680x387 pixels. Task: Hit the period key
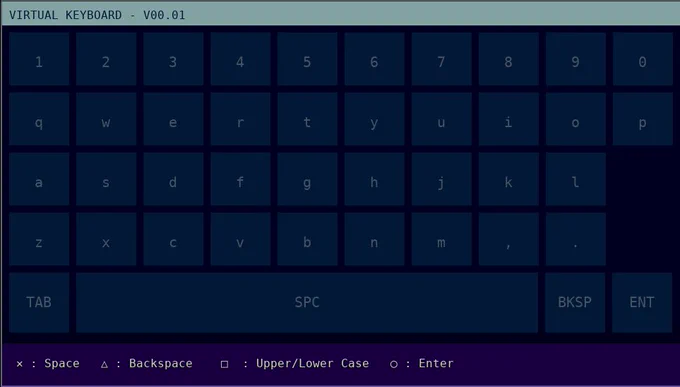[x=576, y=239]
